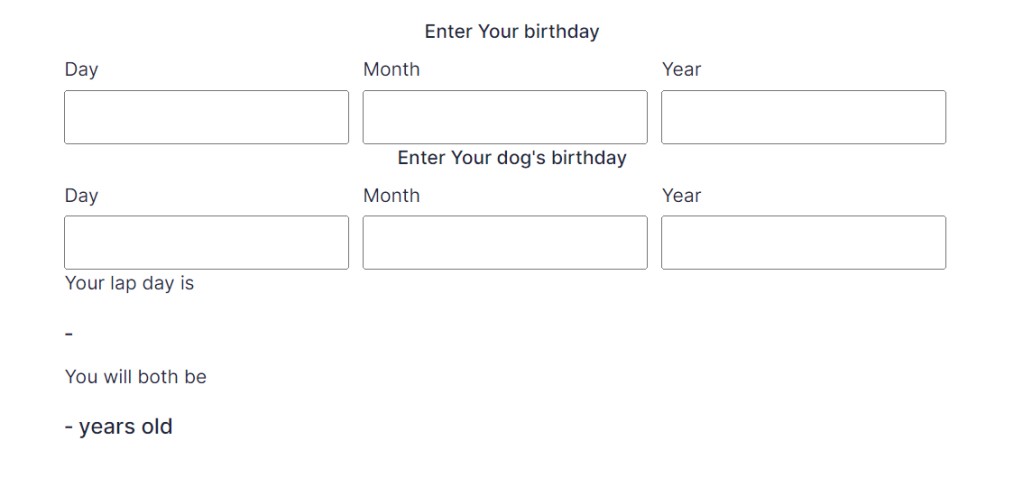Click the Year label in your birthday section
1023x477 pixels.
pyautogui.click(x=681, y=70)
